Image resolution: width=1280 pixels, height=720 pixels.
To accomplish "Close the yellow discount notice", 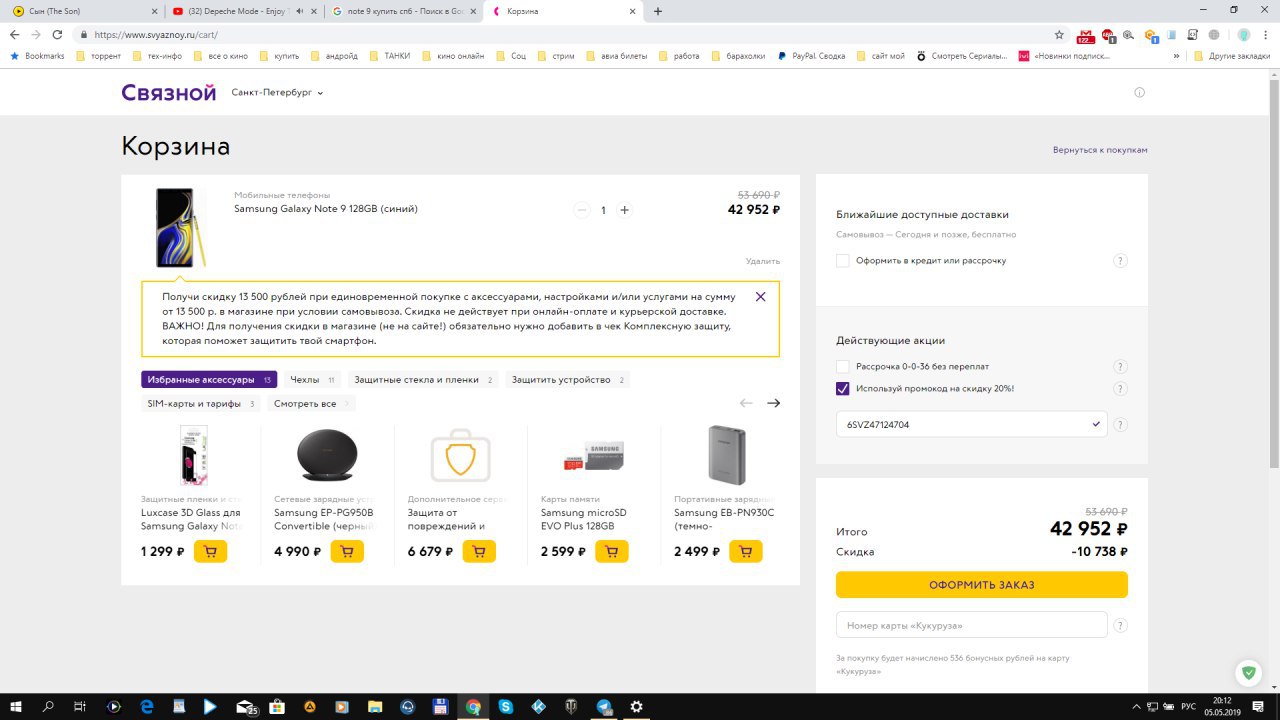I will [761, 297].
